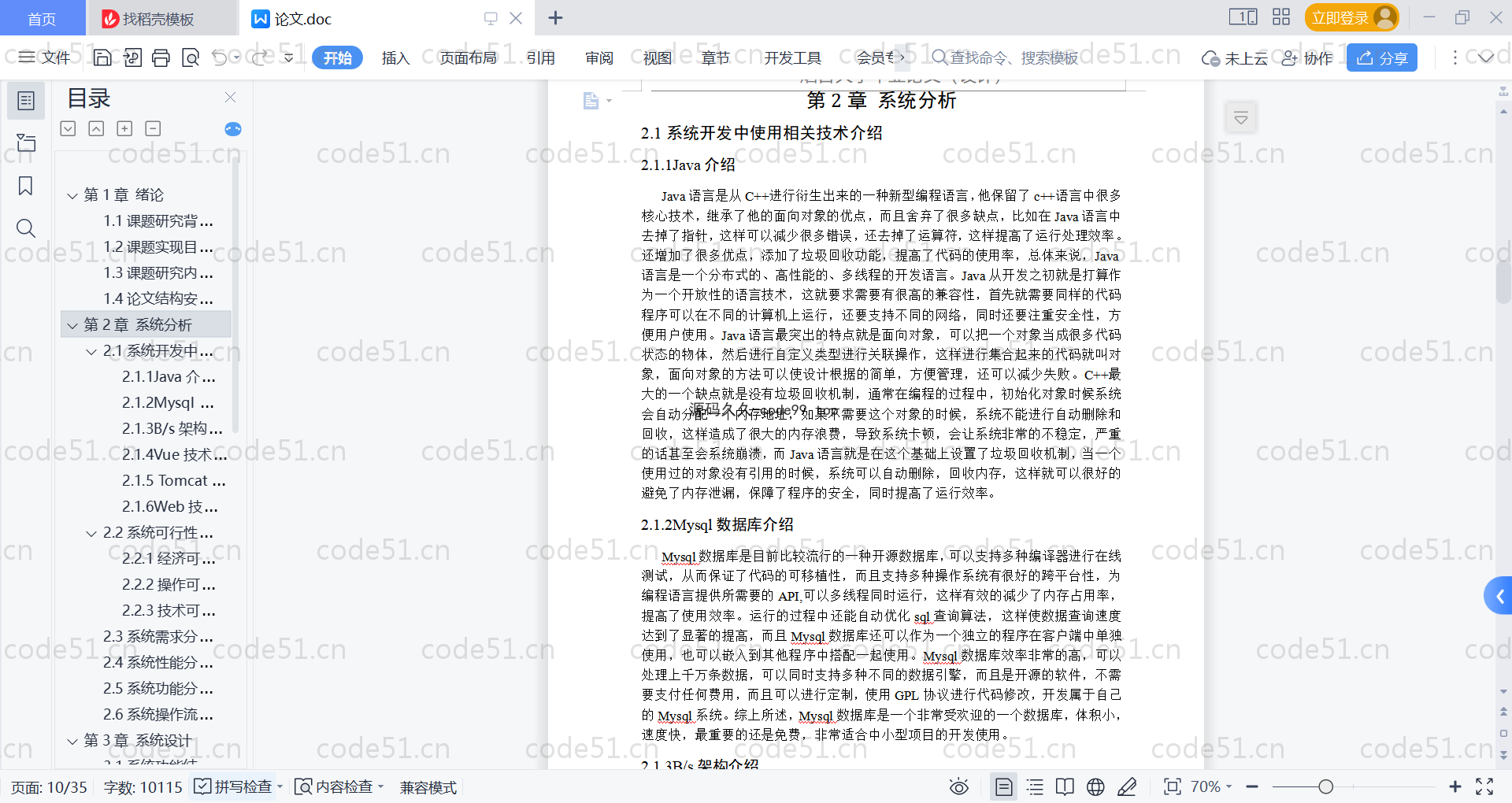The image size is (1512, 803).
Task: Open the undo history dropdown arrow
Action: click(x=236, y=57)
